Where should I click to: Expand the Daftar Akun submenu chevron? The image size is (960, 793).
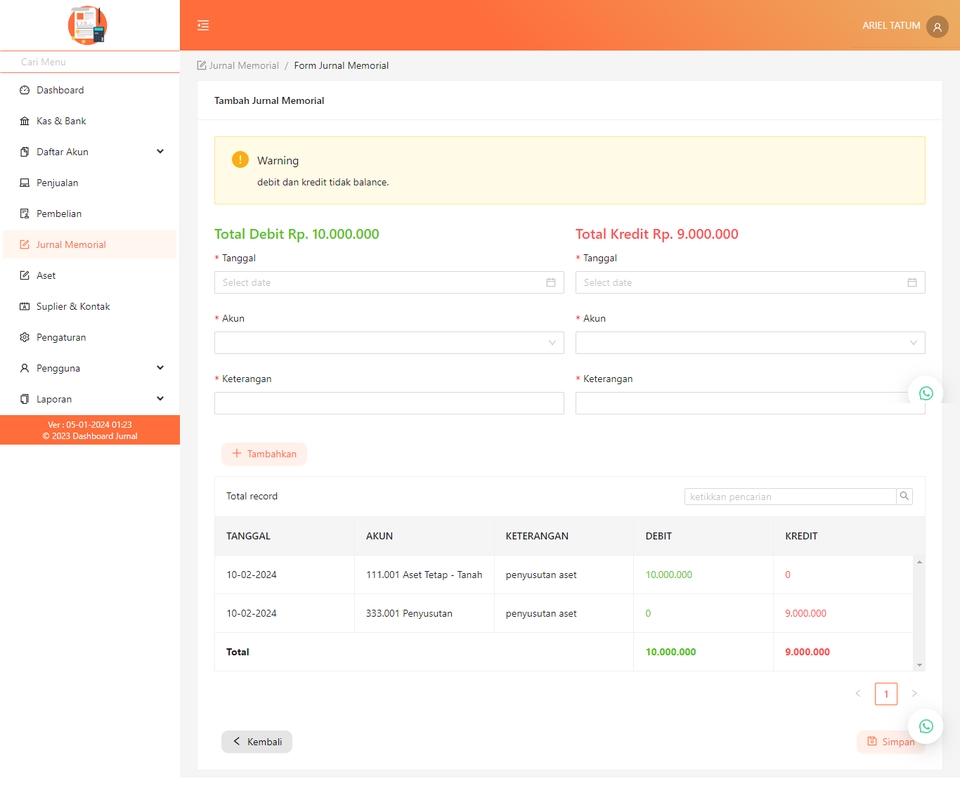160,151
